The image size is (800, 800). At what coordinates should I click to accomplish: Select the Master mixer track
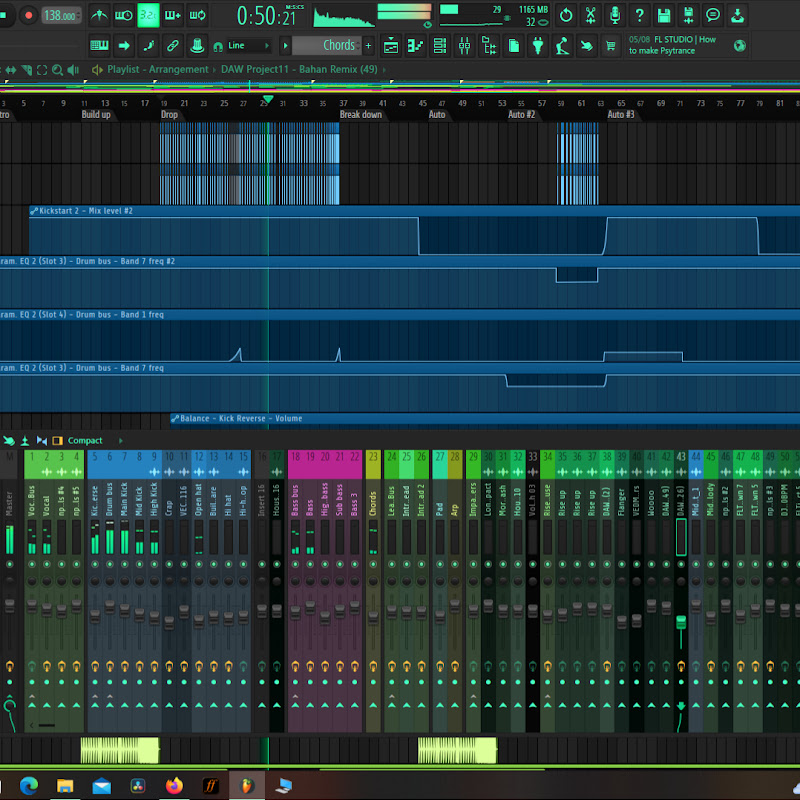click(x=11, y=500)
